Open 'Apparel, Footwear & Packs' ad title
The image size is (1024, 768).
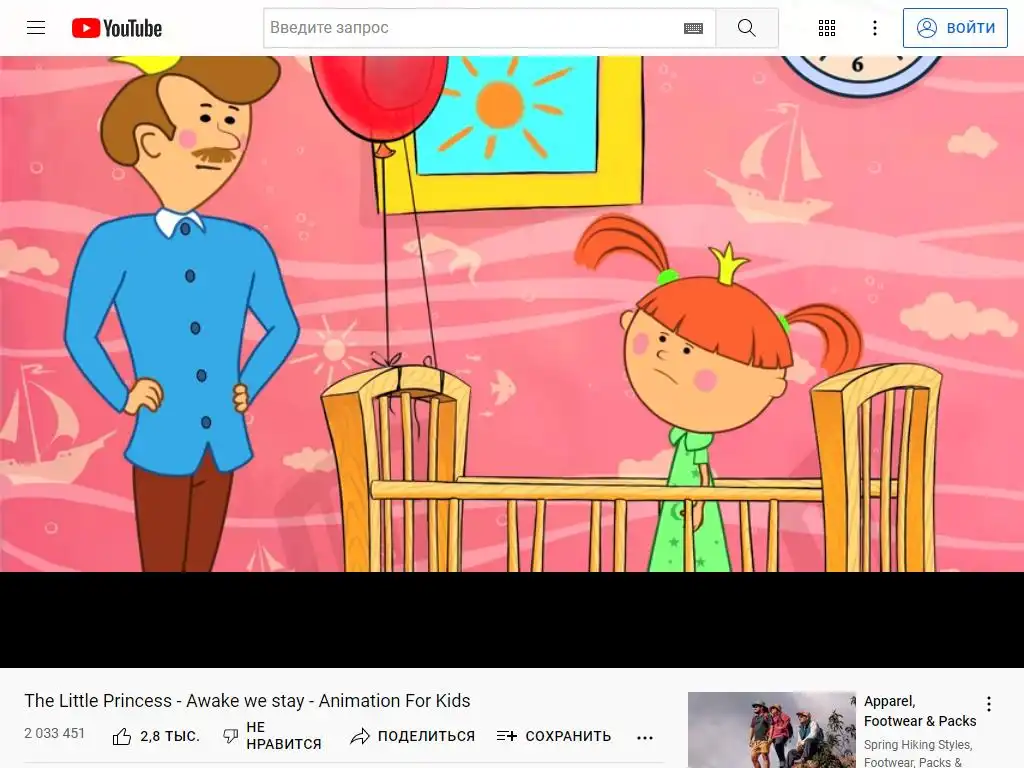920,711
